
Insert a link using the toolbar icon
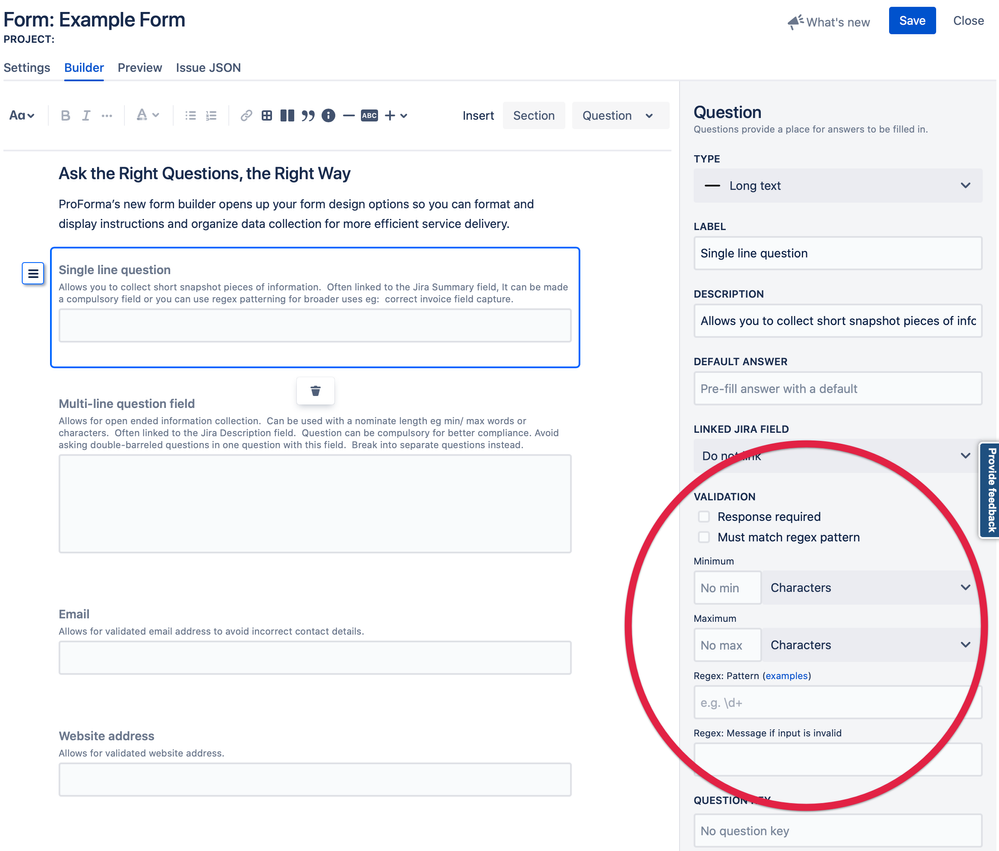click(247, 115)
